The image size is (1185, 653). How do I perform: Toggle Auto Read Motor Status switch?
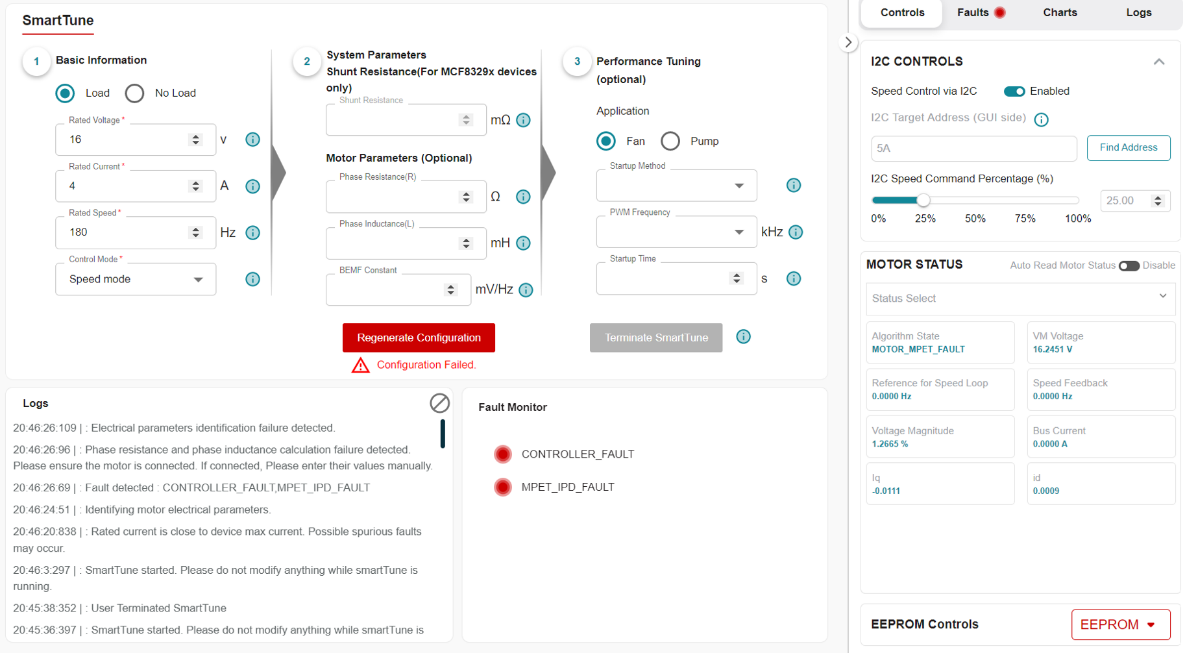(1129, 266)
